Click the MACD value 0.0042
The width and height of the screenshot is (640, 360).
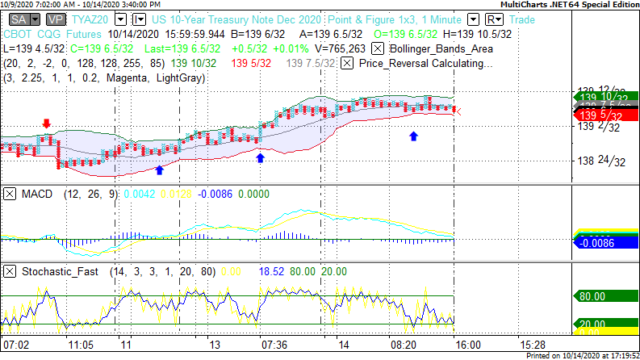pos(139,194)
